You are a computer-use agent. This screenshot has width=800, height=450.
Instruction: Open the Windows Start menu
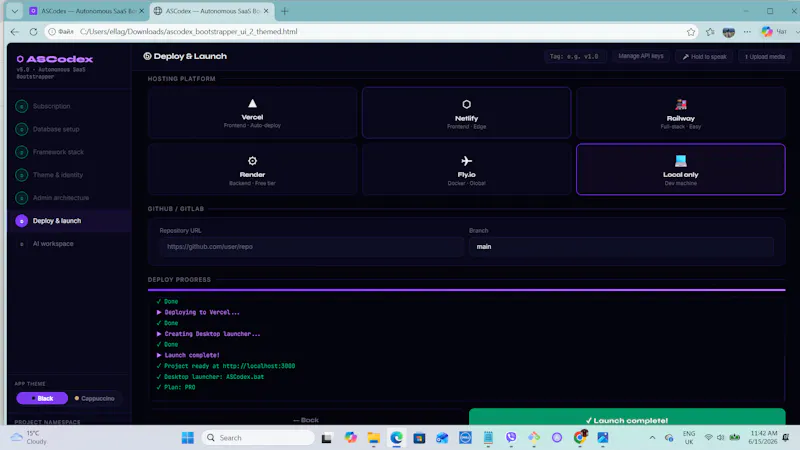tap(188, 438)
